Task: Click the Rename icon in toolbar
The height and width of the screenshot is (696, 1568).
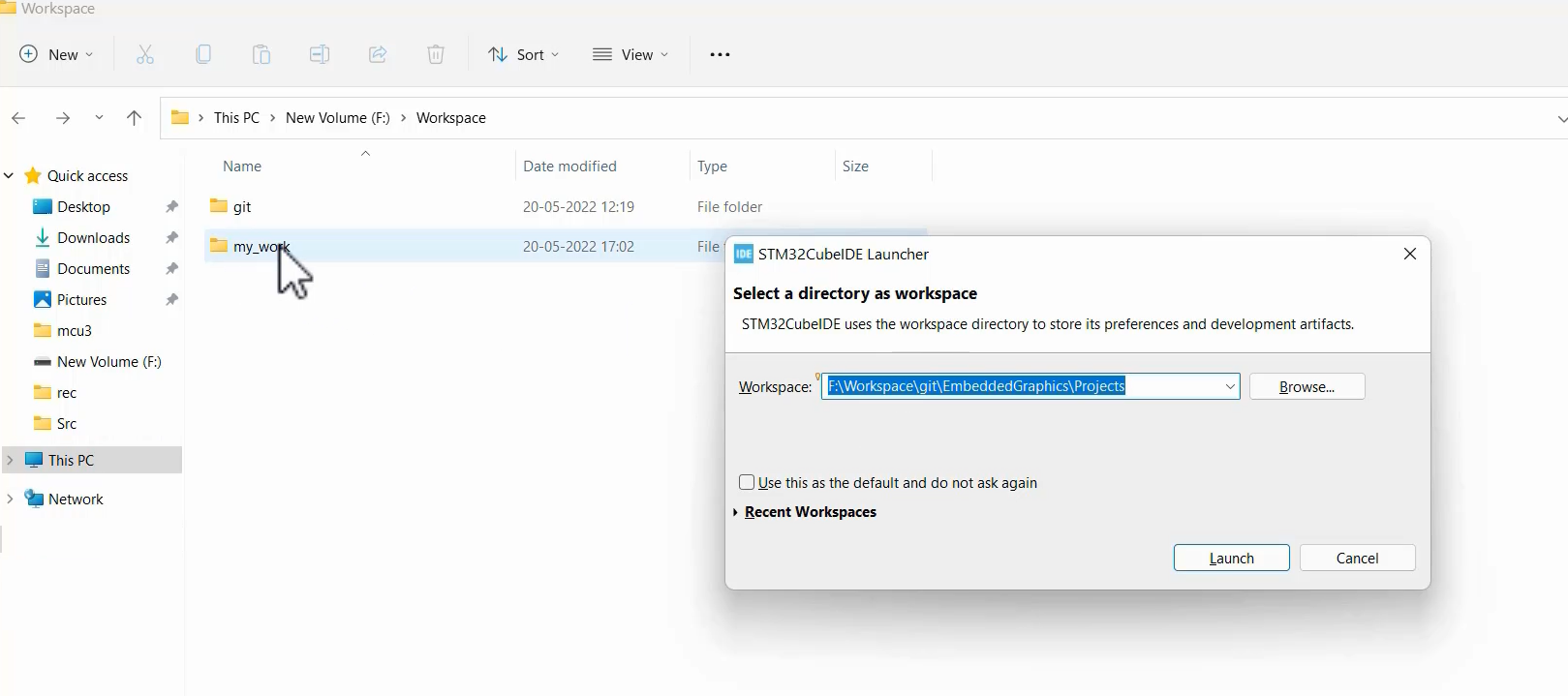Action: (x=320, y=54)
